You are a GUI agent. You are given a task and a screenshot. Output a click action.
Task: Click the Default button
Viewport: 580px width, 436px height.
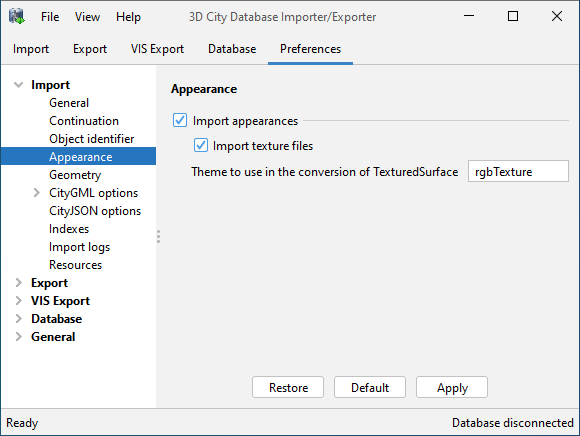pos(370,387)
